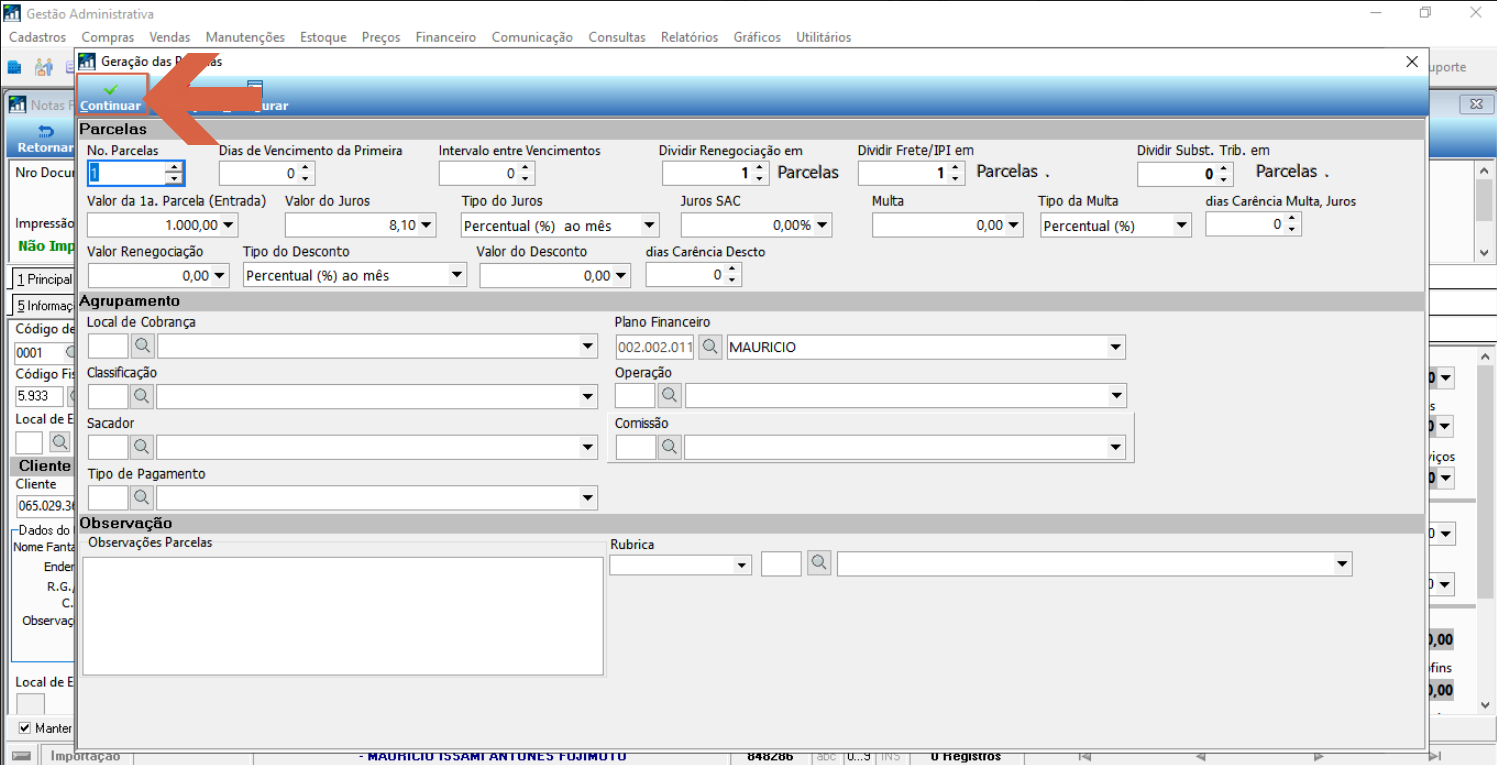Viewport: 1497px width, 765px height.
Task: Expand the Local de Cobrança list
Action: pyautogui.click(x=588, y=347)
